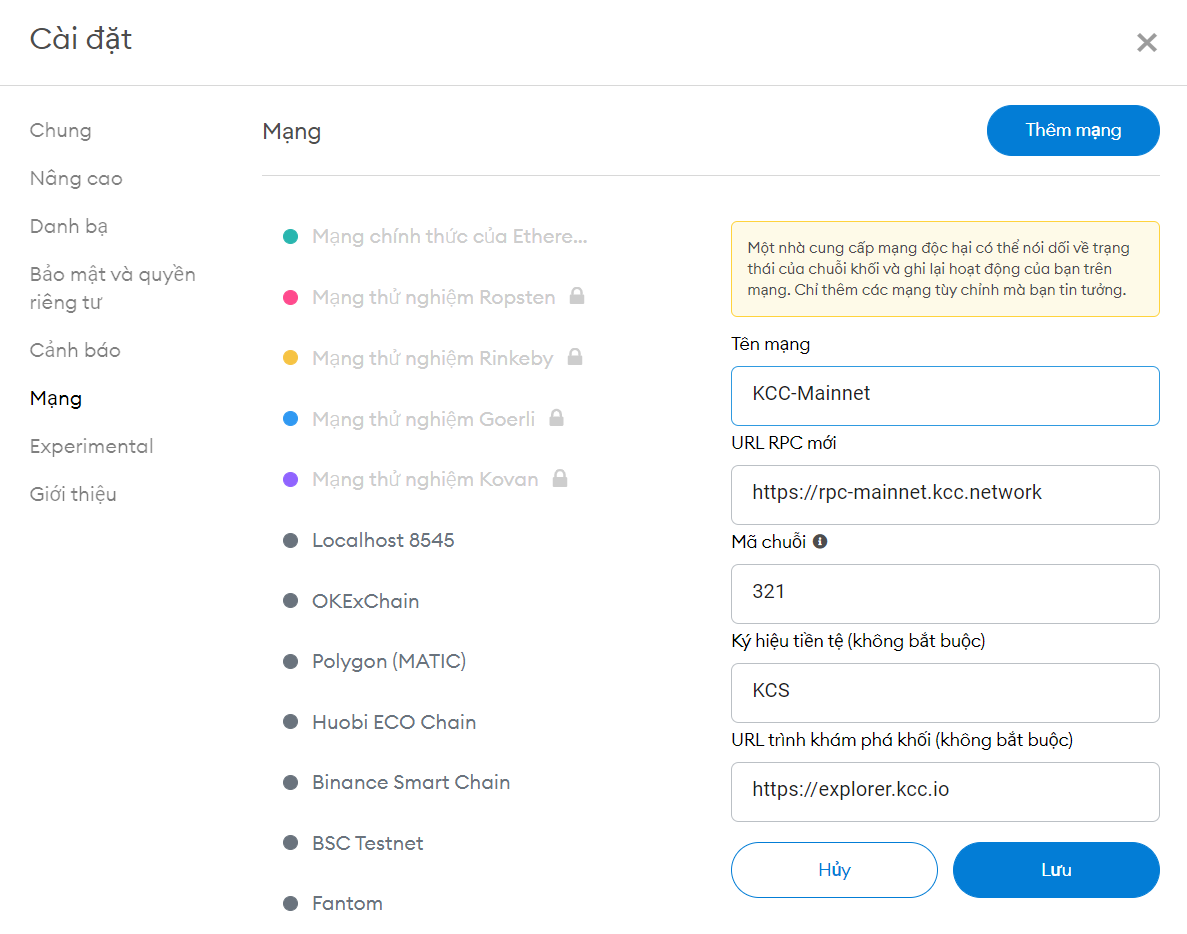Select the Mạng section in sidebar
Viewport: 1187px width, 934px height.
point(56,398)
